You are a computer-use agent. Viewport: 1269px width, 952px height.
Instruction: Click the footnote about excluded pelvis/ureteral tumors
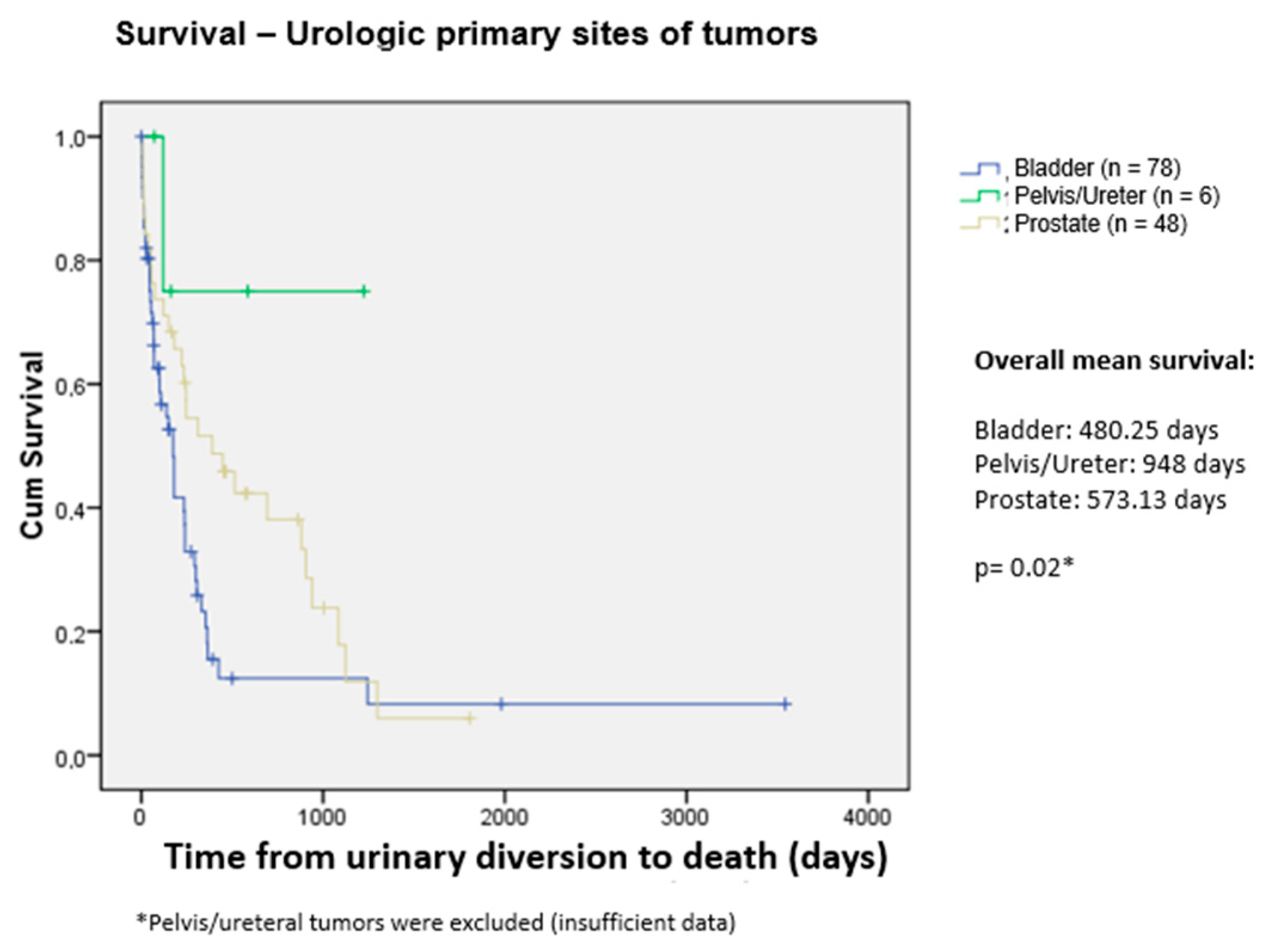[x=437, y=923]
